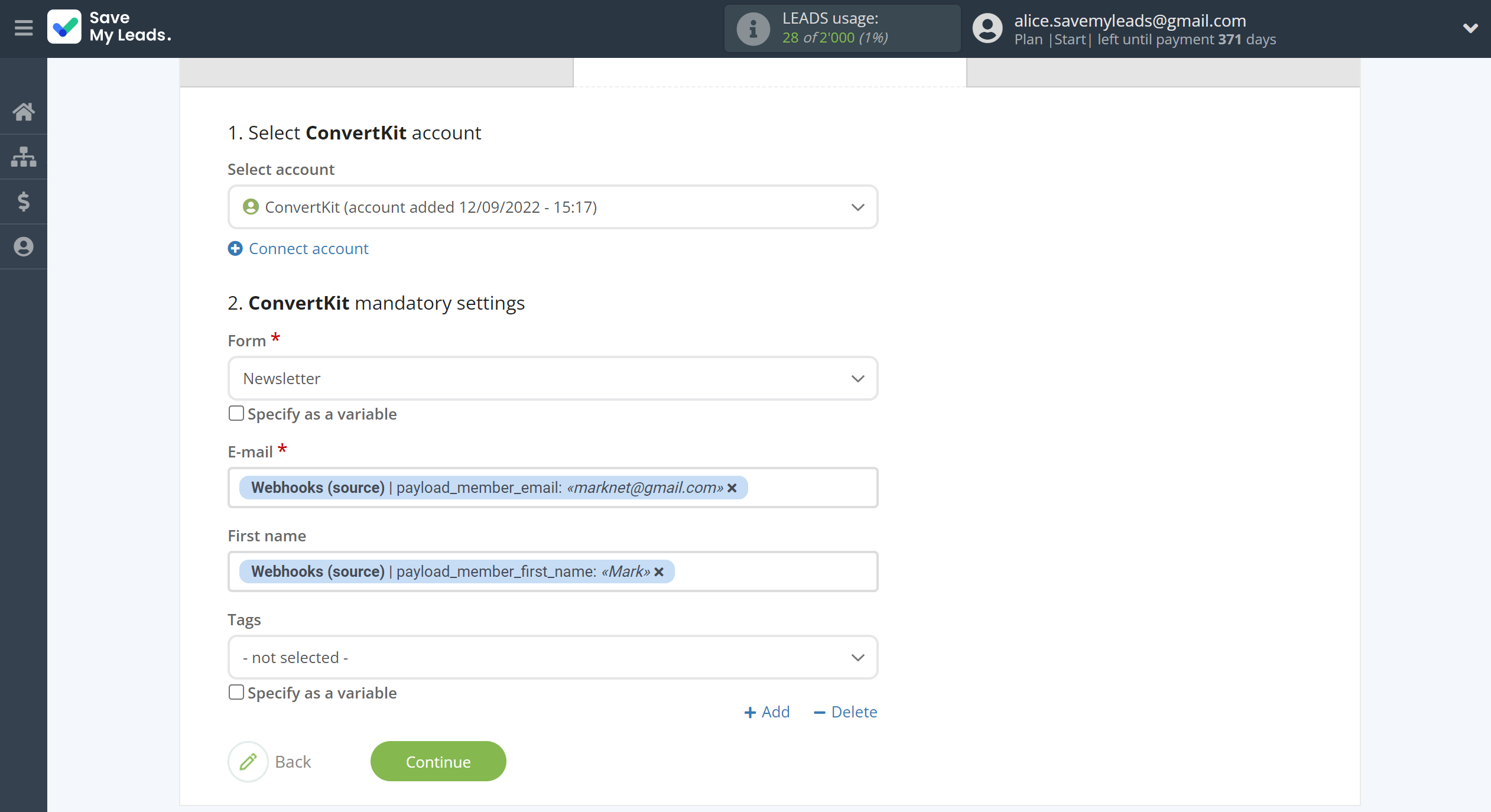The image size is (1491, 812).
Task: Open the connections sitemap sidebar icon
Action: (24, 157)
